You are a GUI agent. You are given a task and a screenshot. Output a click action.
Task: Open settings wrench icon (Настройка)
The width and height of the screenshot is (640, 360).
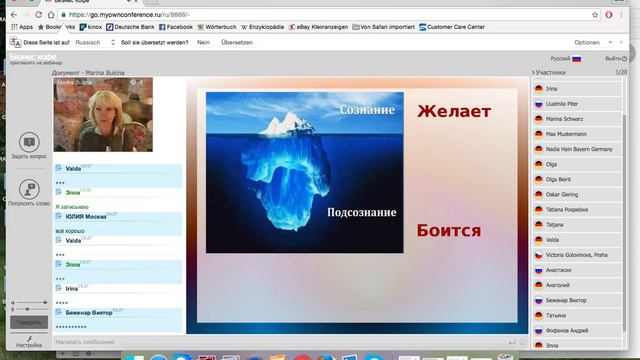tap(29, 339)
